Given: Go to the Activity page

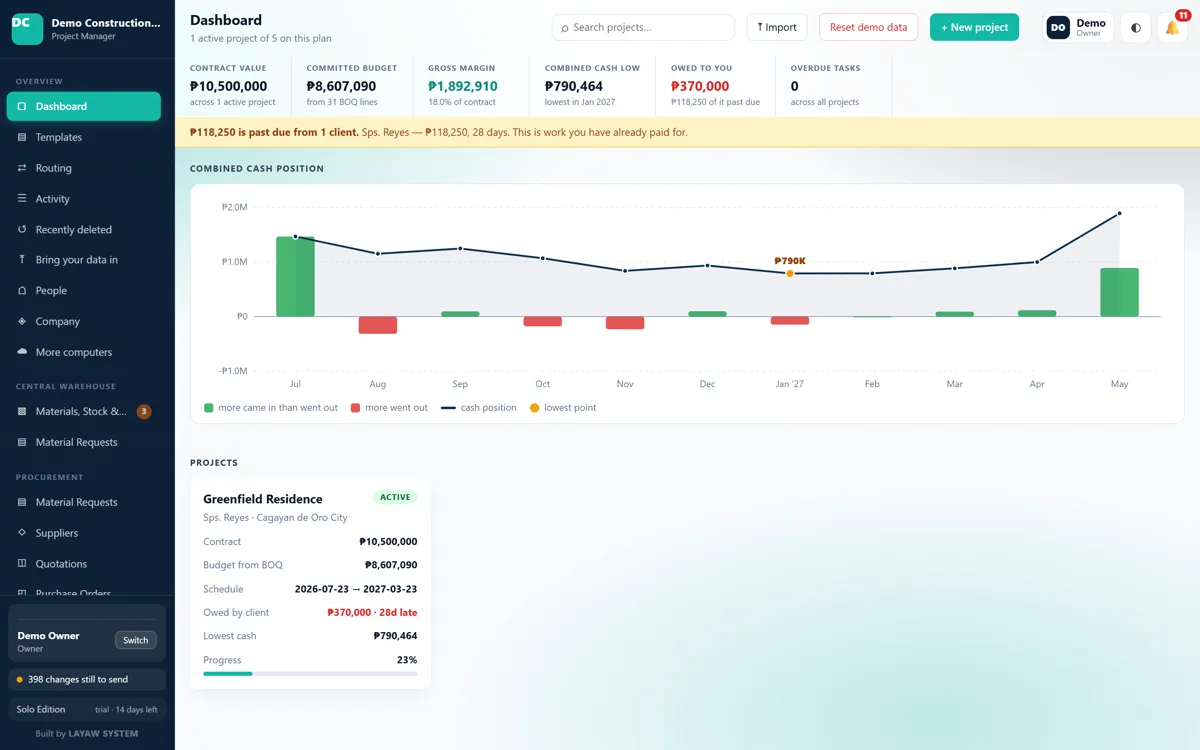Looking at the screenshot, I should click(x=84, y=199).
